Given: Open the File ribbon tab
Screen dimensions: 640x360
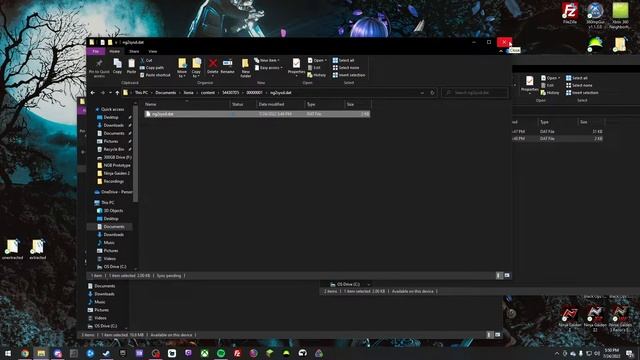Looking at the screenshot, I should [96, 51].
